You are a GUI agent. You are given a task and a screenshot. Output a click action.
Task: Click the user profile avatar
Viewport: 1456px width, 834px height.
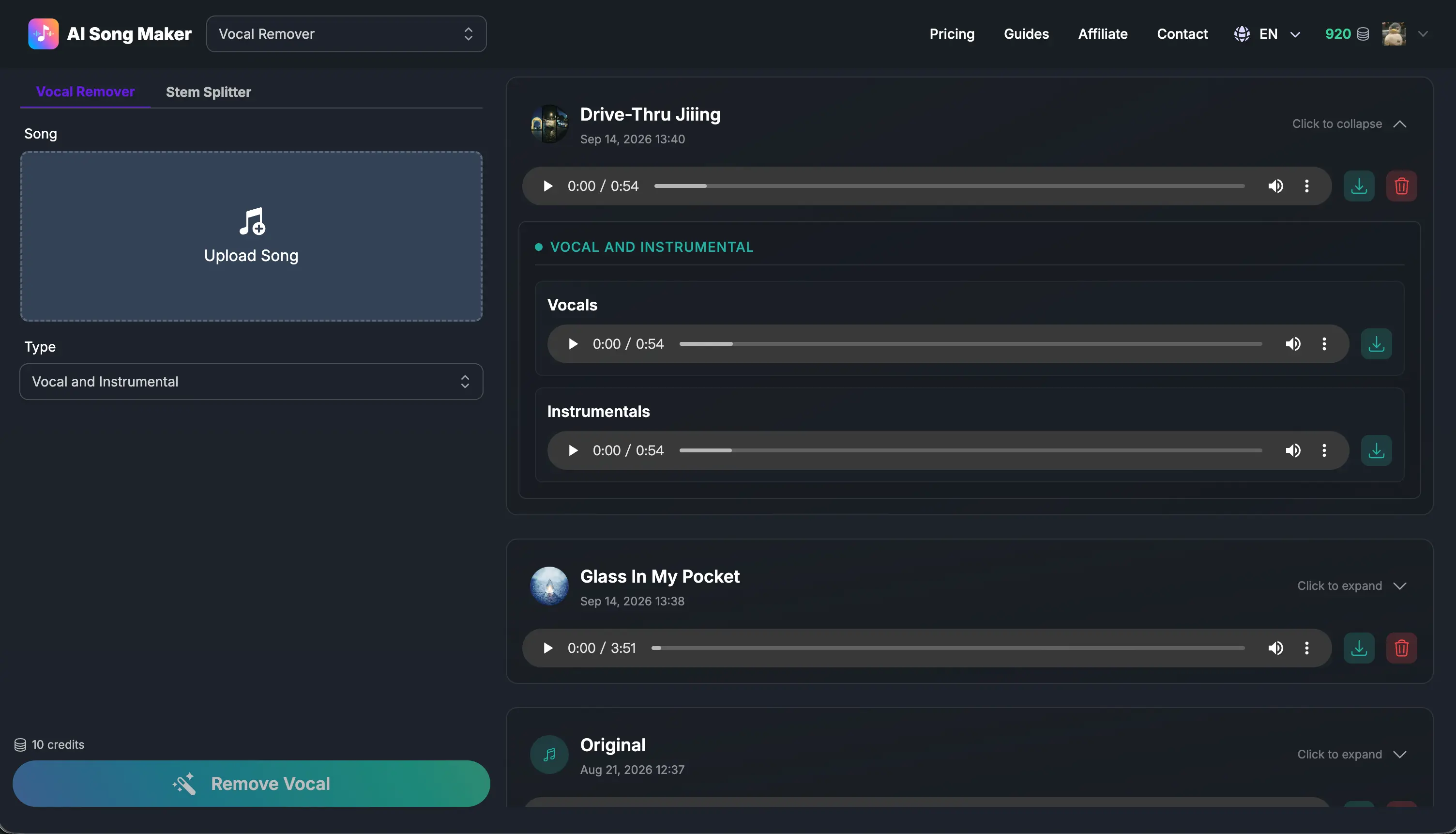1394,34
